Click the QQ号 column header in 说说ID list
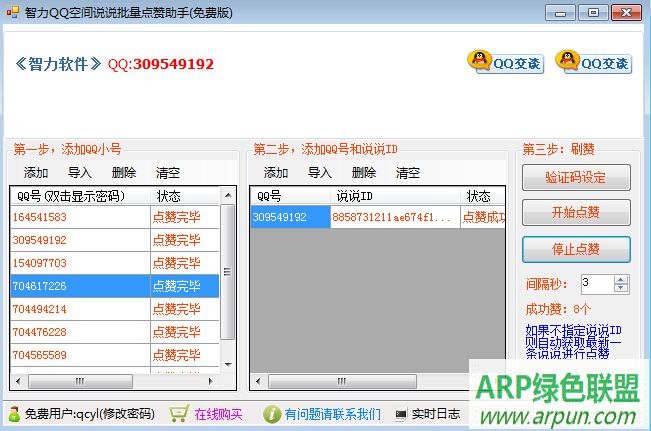 [x=291, y=196]
